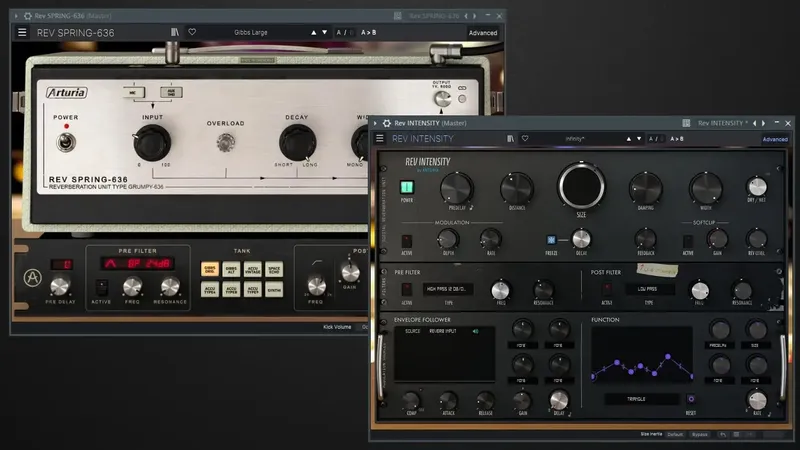Select next preset arrow in Rev Spring-636

(x=324, y=32)
